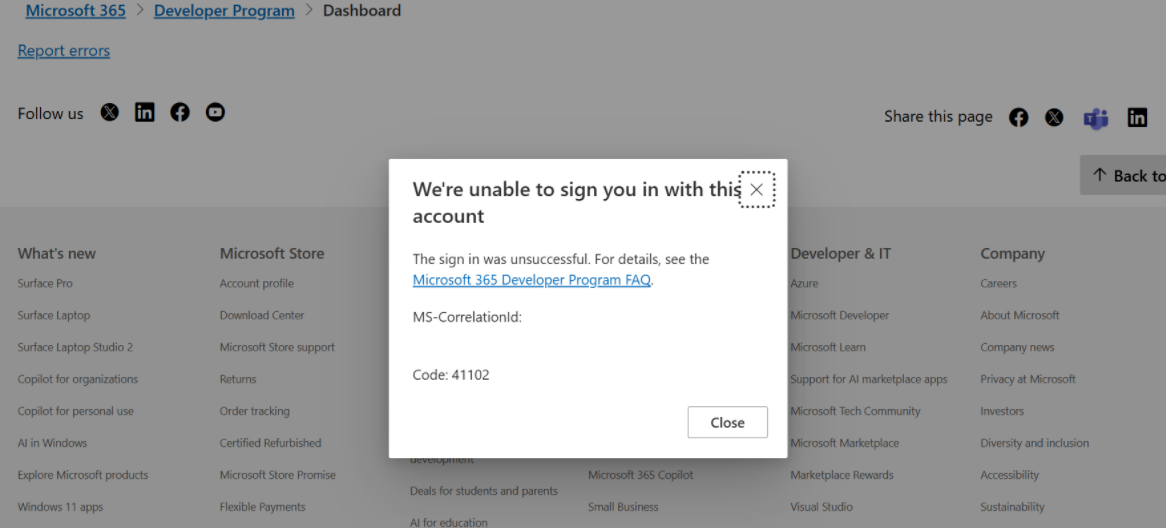
Task: Click the Report errors link
Action: point(64,51)
